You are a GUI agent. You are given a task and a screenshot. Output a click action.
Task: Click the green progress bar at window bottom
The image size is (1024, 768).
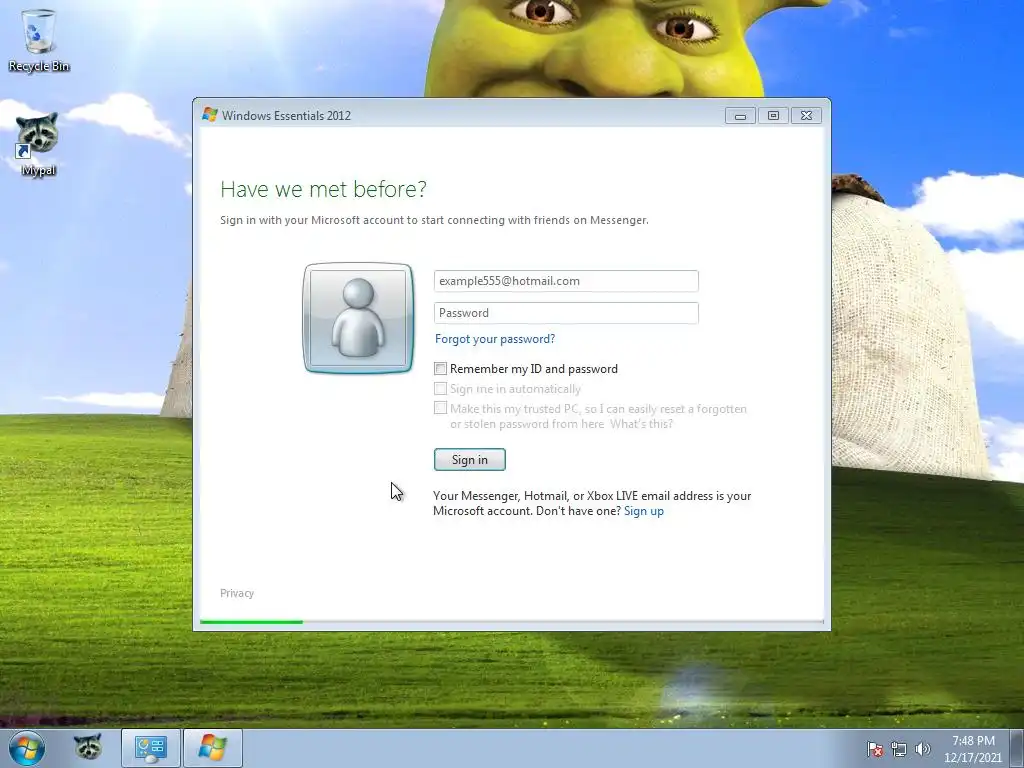[251, 622]
